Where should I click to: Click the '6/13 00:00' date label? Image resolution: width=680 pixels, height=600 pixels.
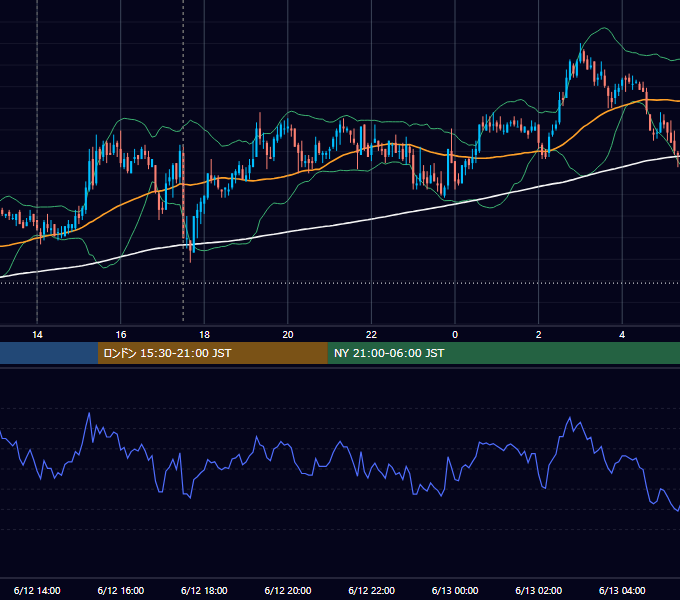click(x=455, y=590)
